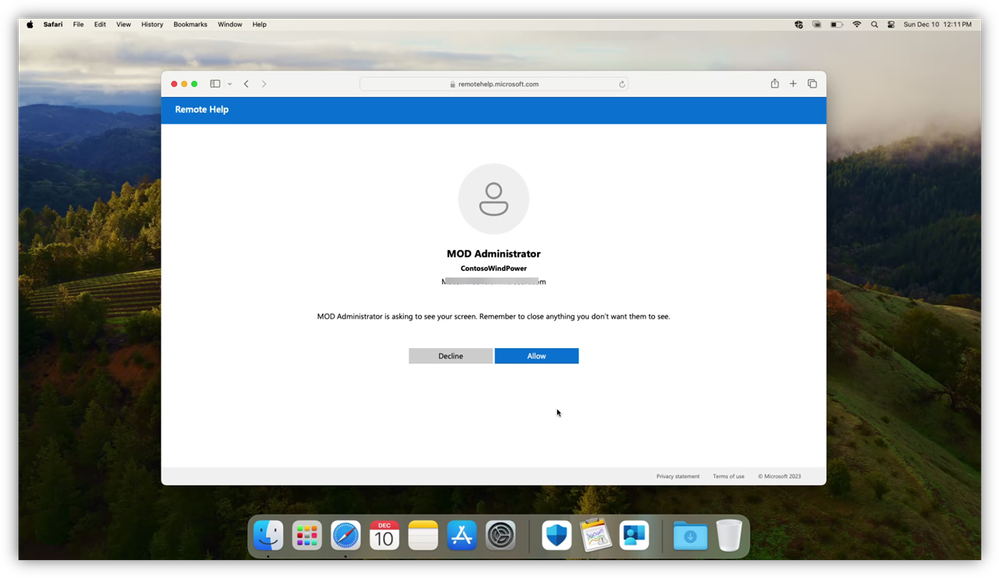Click the © Microsoft 2023 footer text

tap(779, 477)
